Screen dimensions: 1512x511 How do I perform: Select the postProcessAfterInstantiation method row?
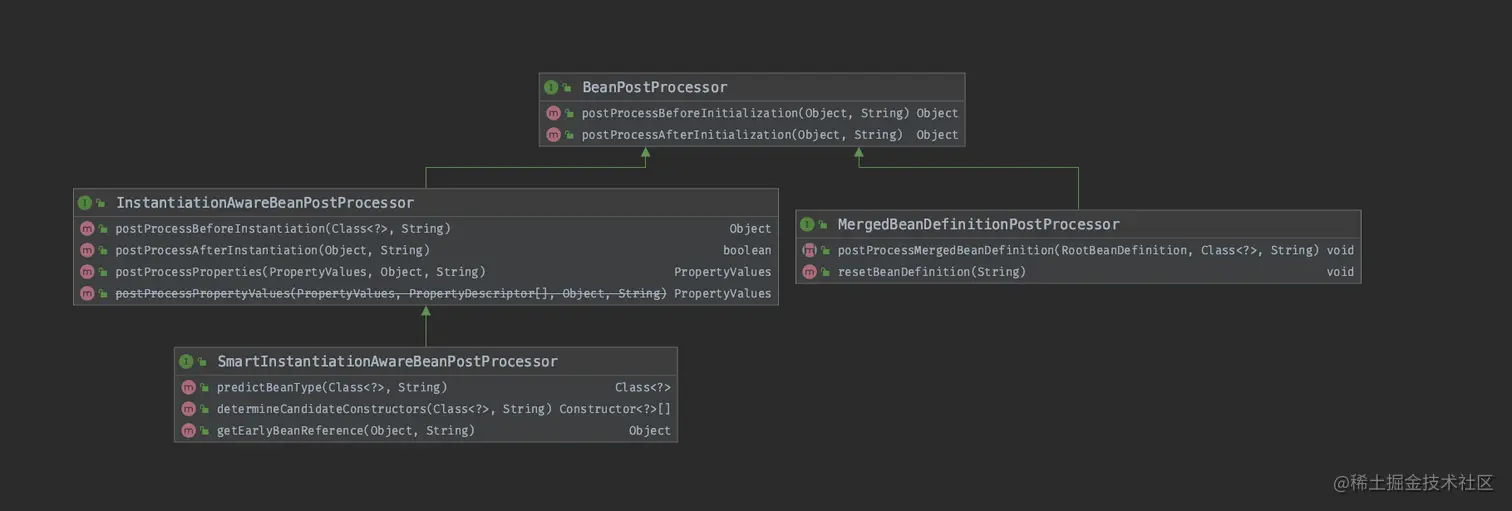(272, 250)
